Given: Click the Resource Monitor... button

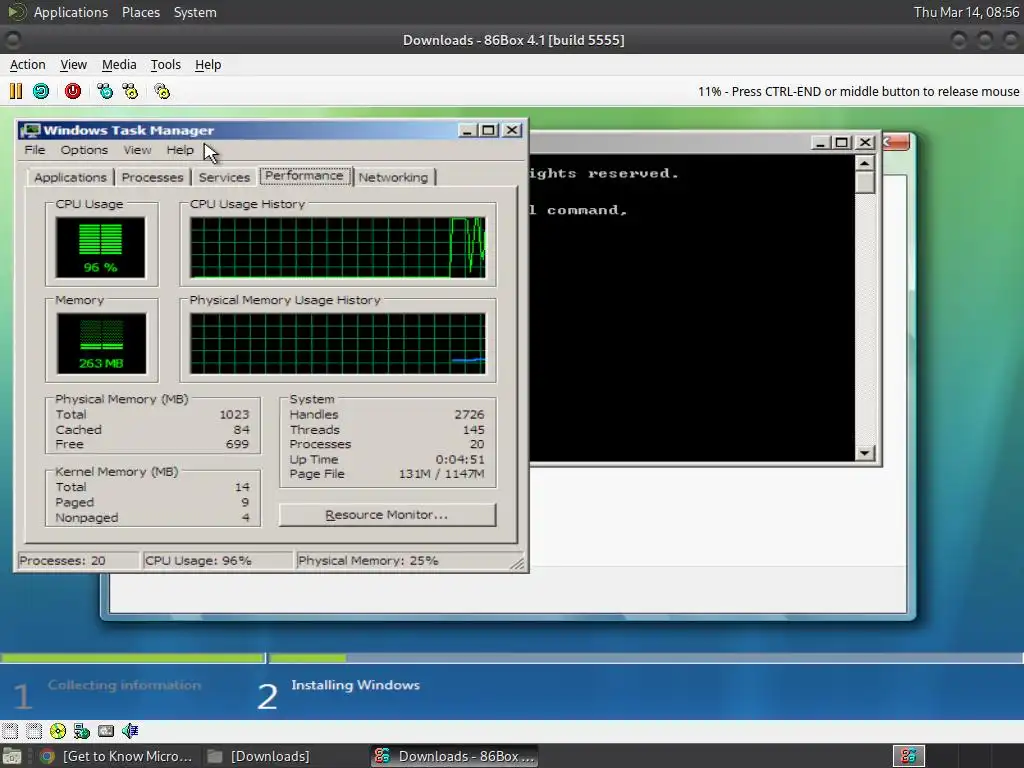Looking at the screenshot, I should [387, 515].
